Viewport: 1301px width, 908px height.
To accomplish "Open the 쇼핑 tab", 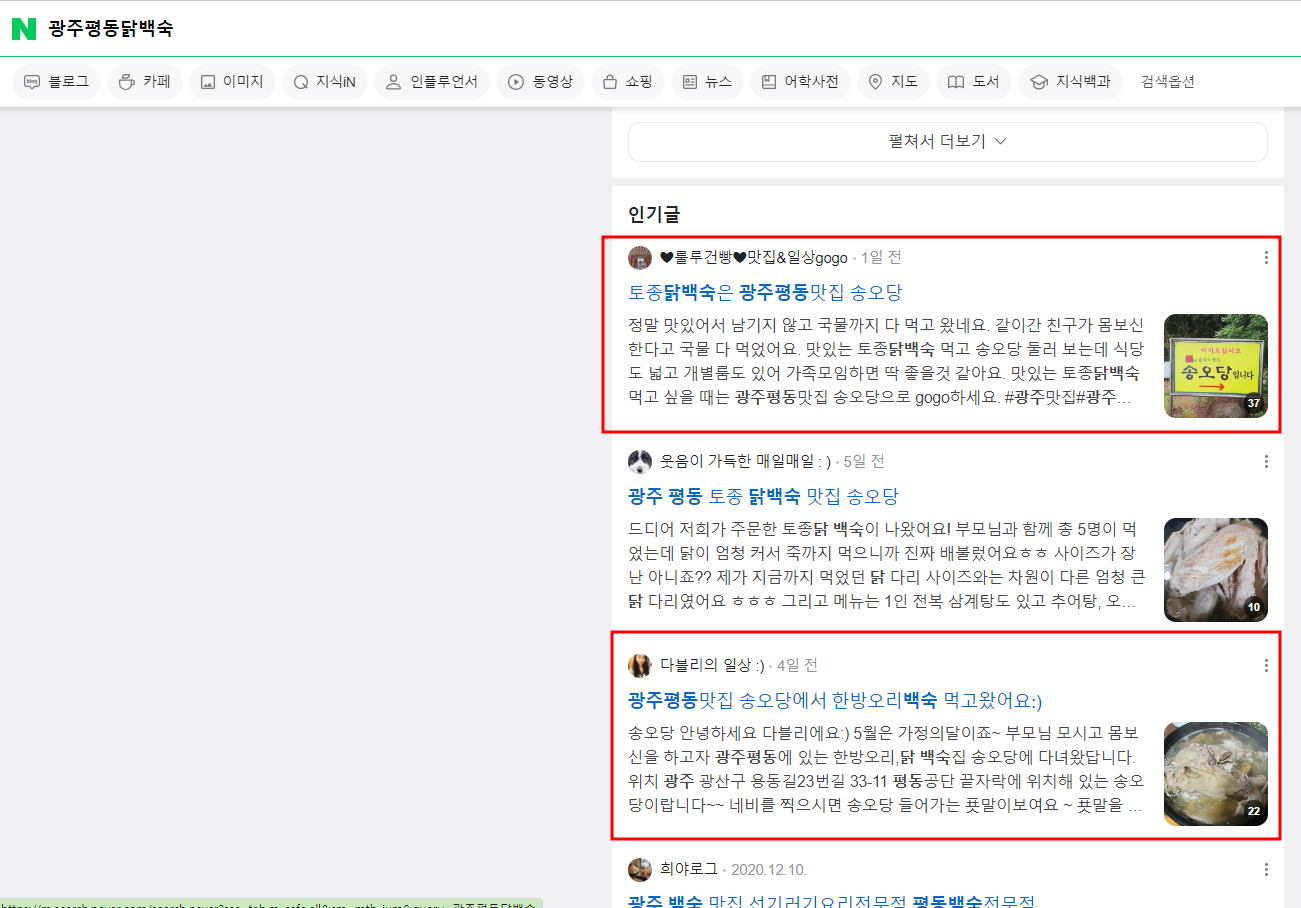I will 628,82.
